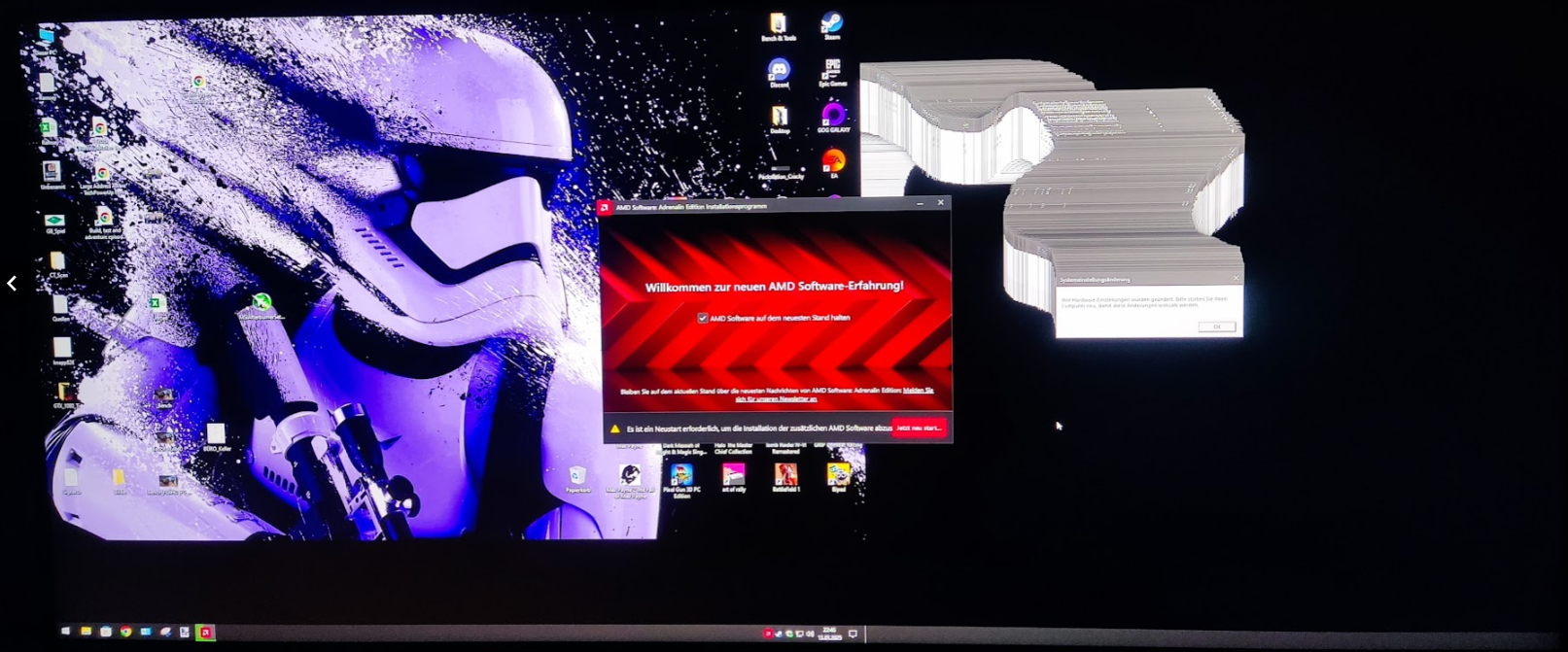Launch the GOG Galaxy shortcut

[x=833, y=119]
